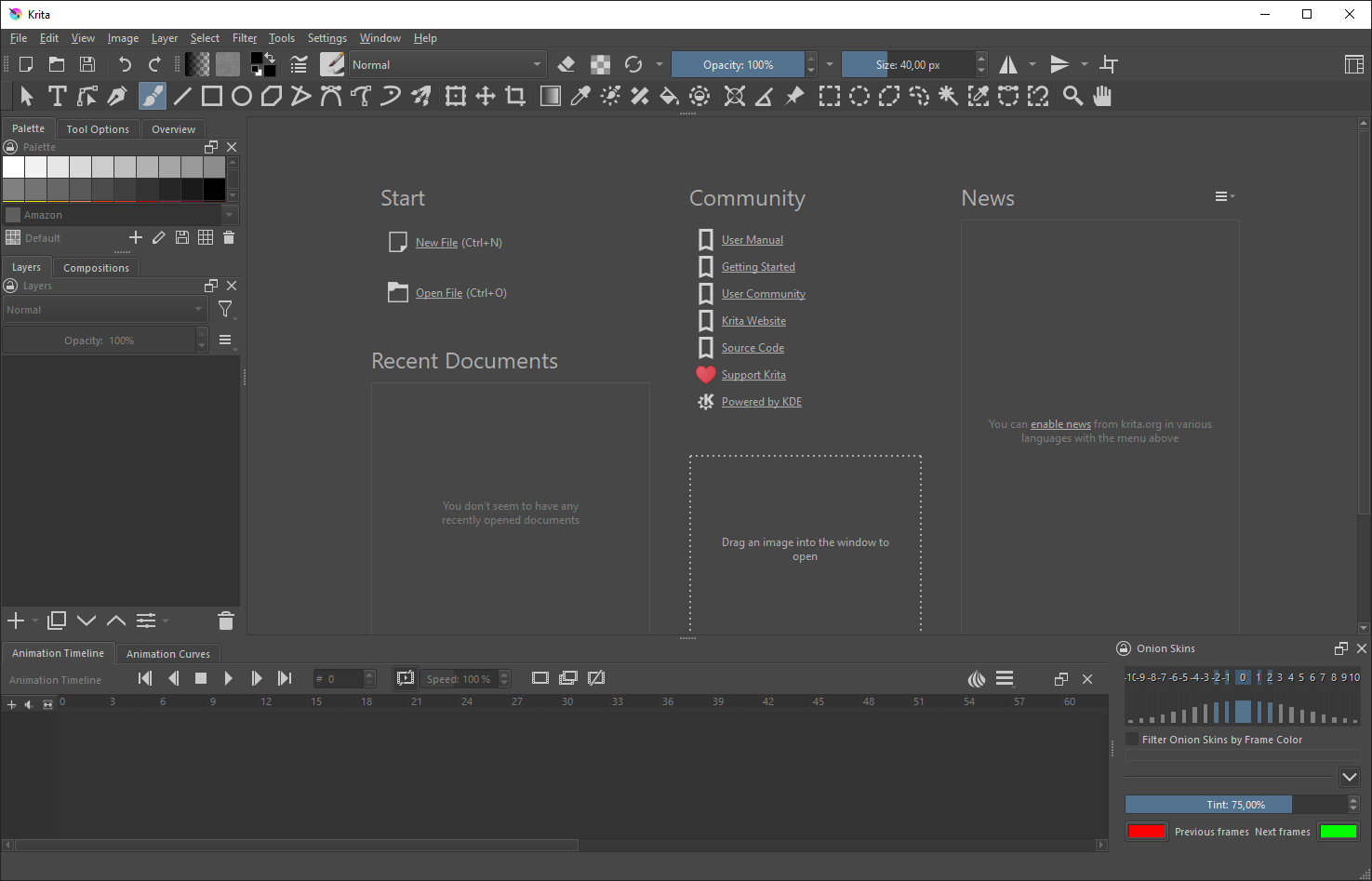
Task: Click the red Previous frames color swatch
Action: (1147, 832)
